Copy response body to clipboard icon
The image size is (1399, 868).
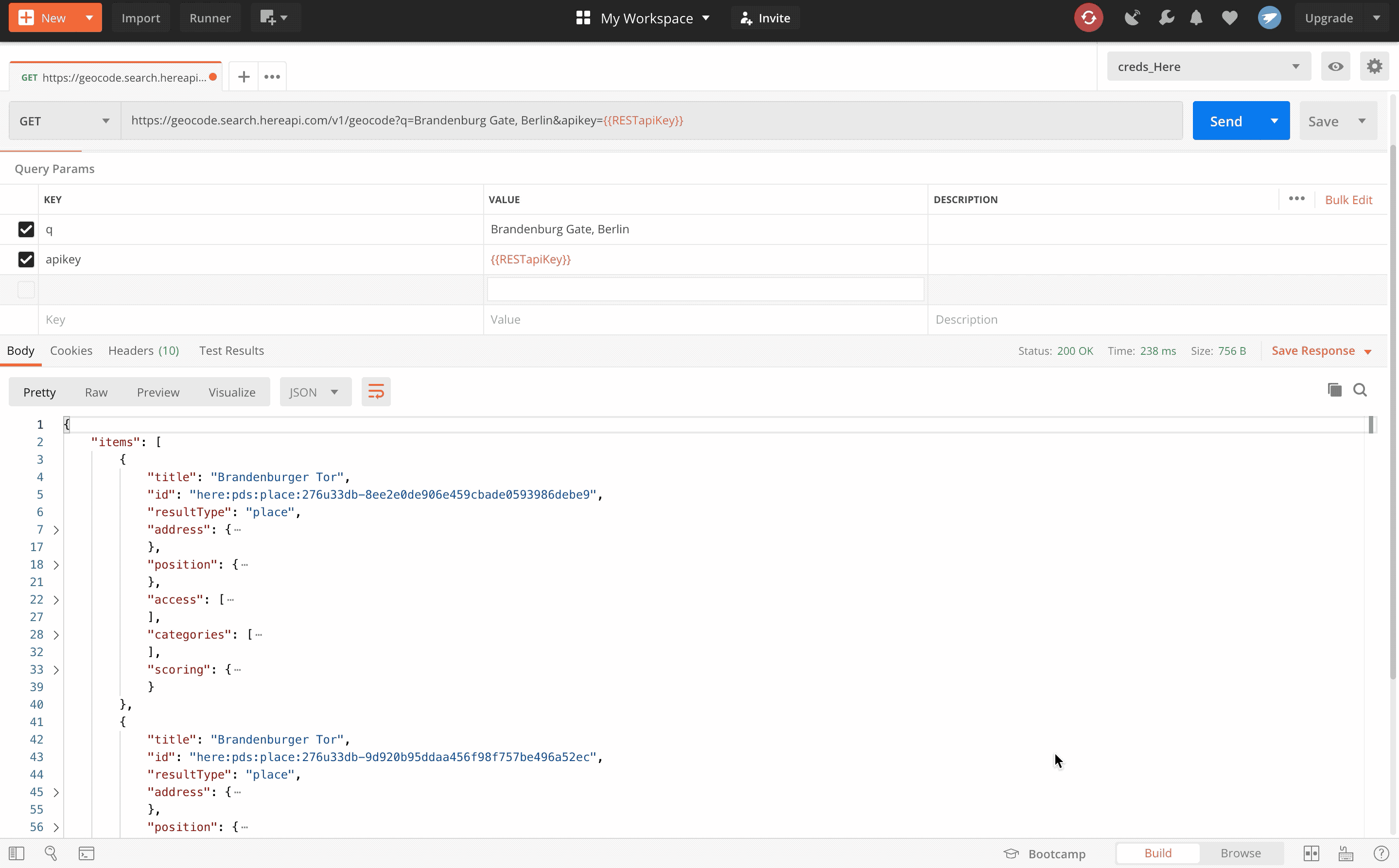[x=1335, y=390]
